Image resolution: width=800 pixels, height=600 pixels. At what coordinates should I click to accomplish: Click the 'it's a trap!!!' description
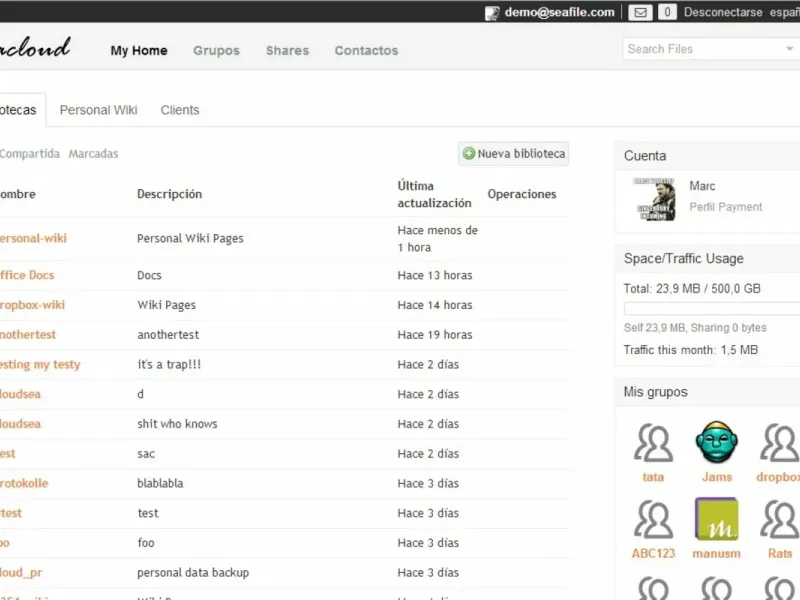pyautogui.click(x=169, y=364)
